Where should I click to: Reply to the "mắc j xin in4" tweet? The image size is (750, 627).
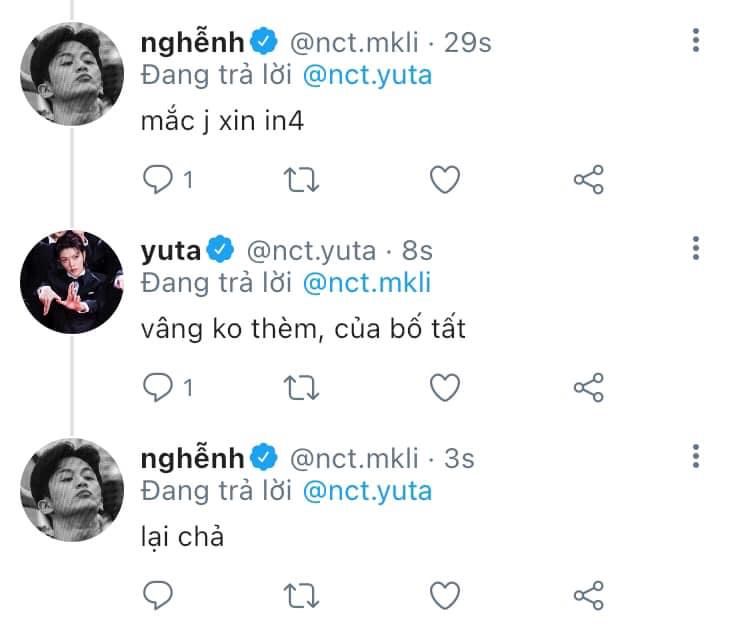(x=158, y=179)
